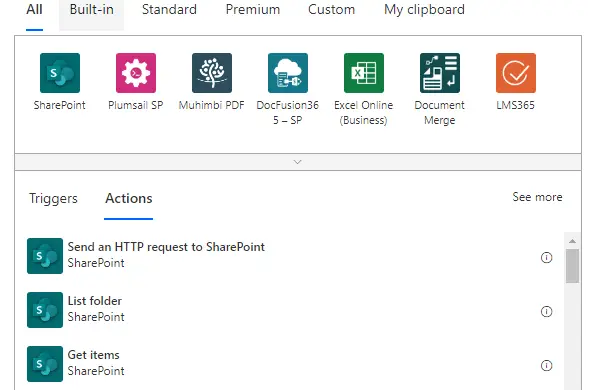Screen dimensions: 595x390
Task: Switch to the Premium tab
Action: (x=253, y=9)
